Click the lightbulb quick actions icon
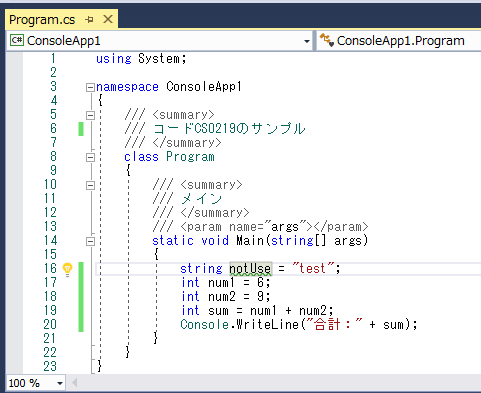 [x=68, y=269]
